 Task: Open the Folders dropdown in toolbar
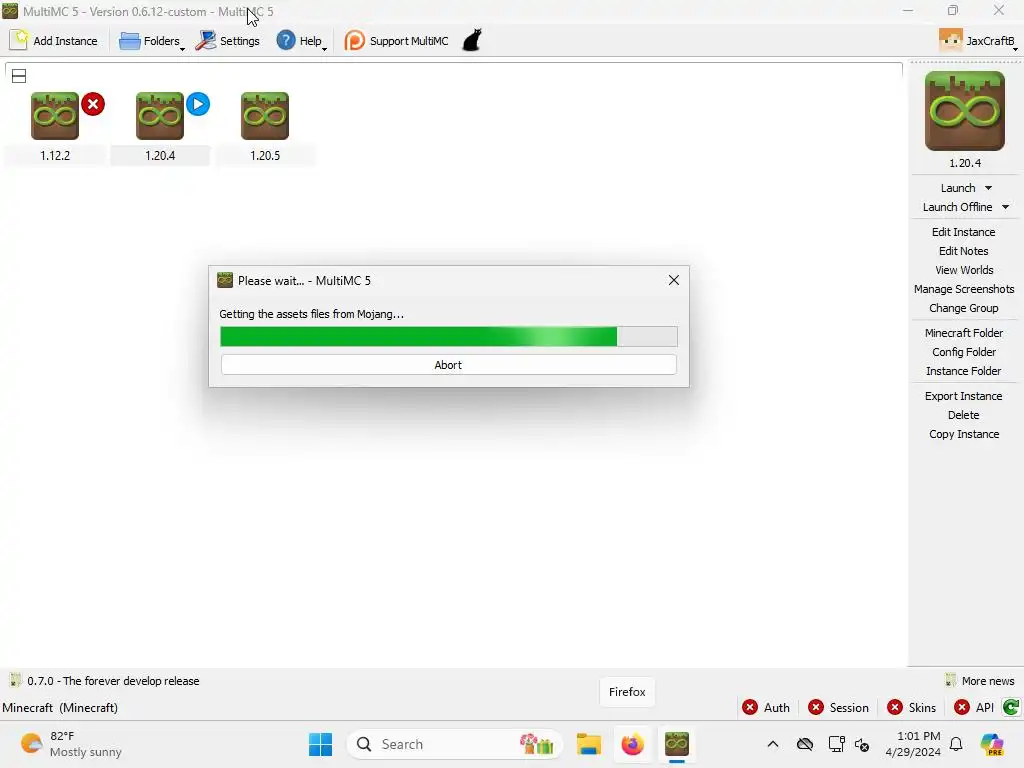[152, 40]
